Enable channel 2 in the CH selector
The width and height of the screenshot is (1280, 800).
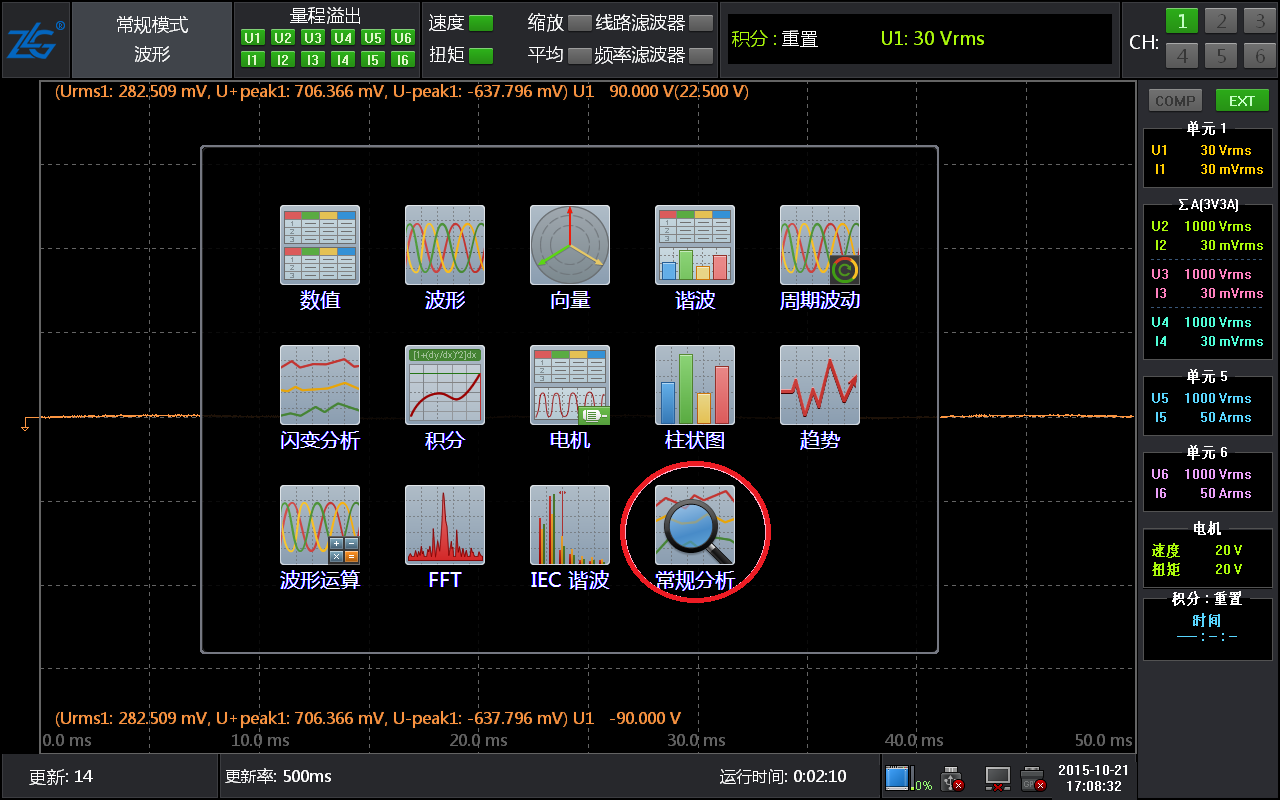click(x=1221, y=22)
